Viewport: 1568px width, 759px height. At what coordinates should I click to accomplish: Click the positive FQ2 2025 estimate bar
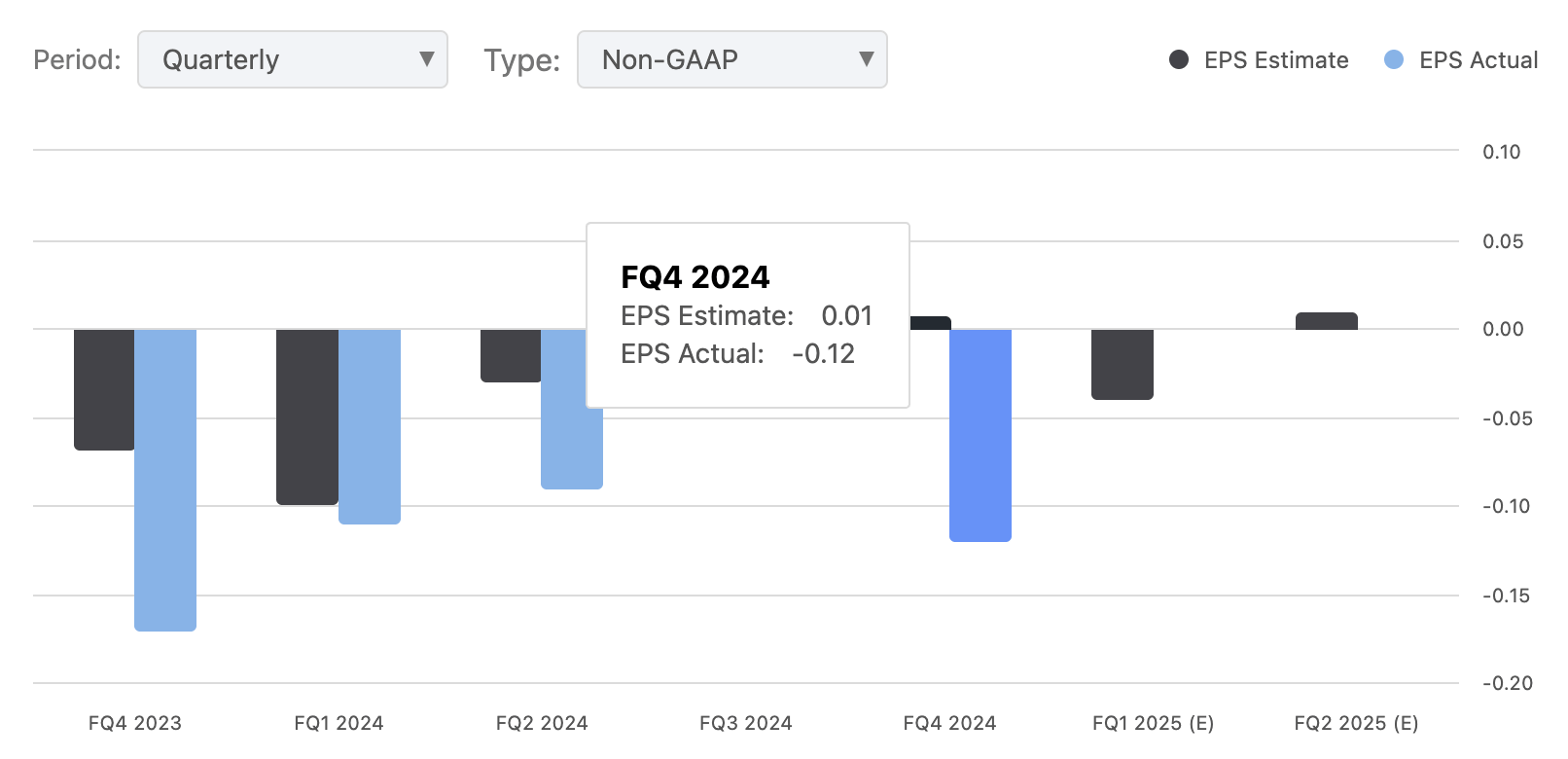pyautogui.click(x=1325, y=318)
